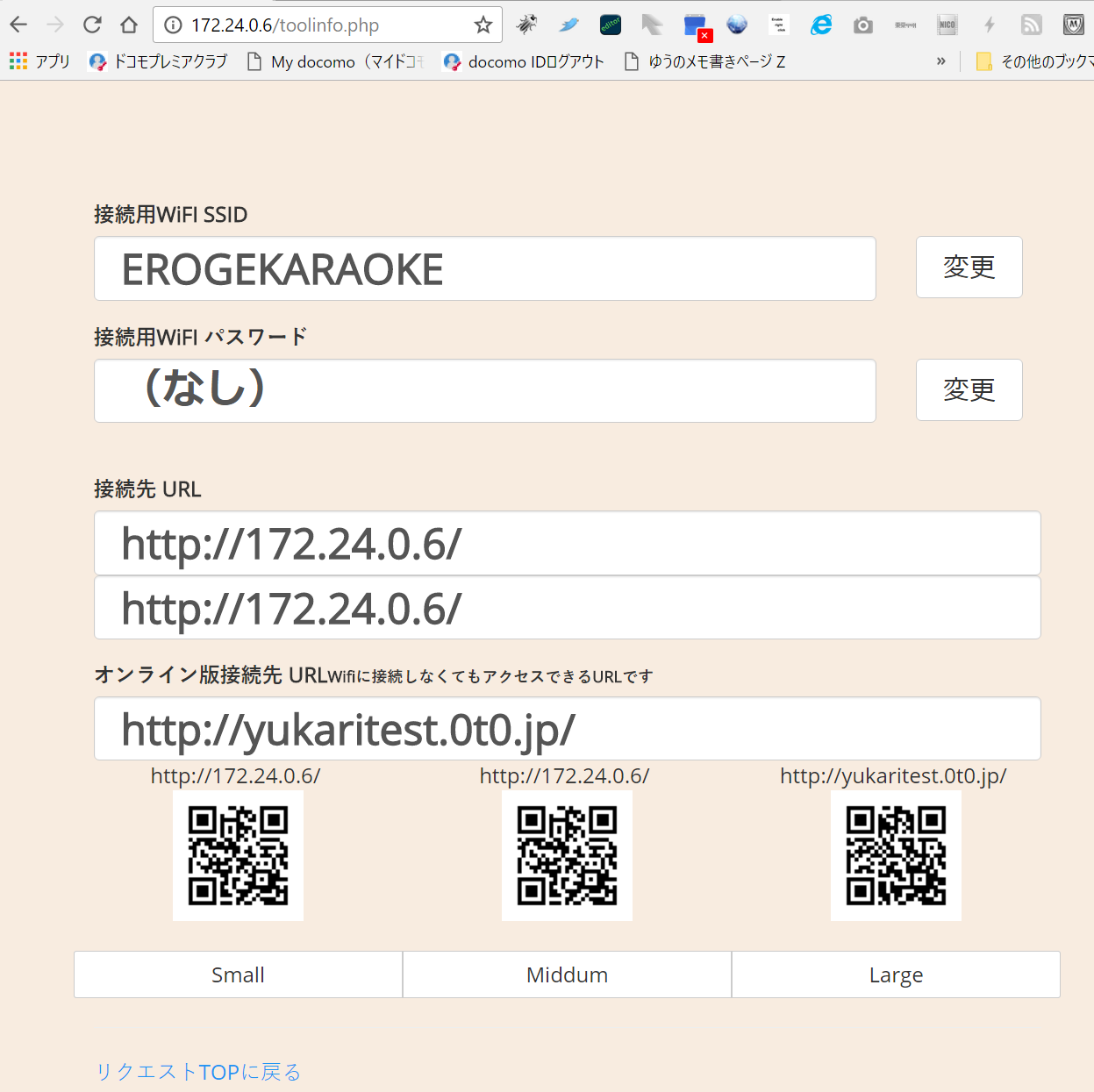Viewport: 1094px width, 1092px height.
Task: Click the QR code for yukaritest.0t0.jp
Action: pos(896,855)
